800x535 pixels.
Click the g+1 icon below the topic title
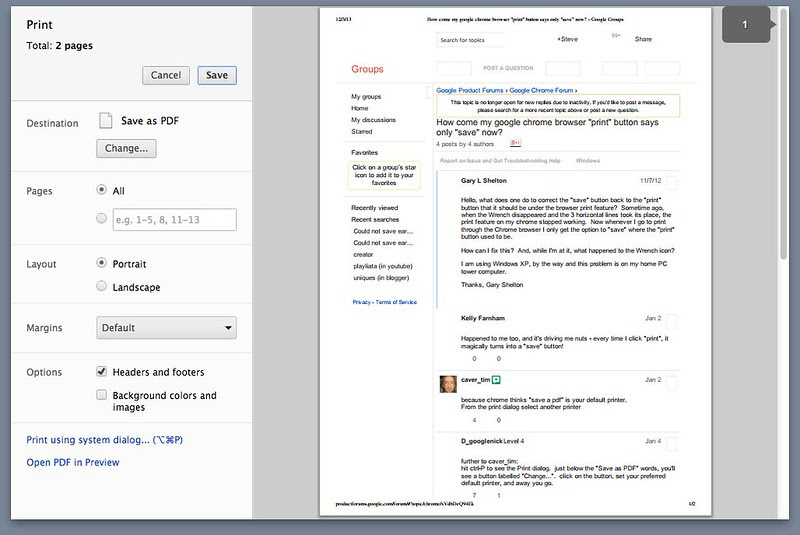click(515, 143)
